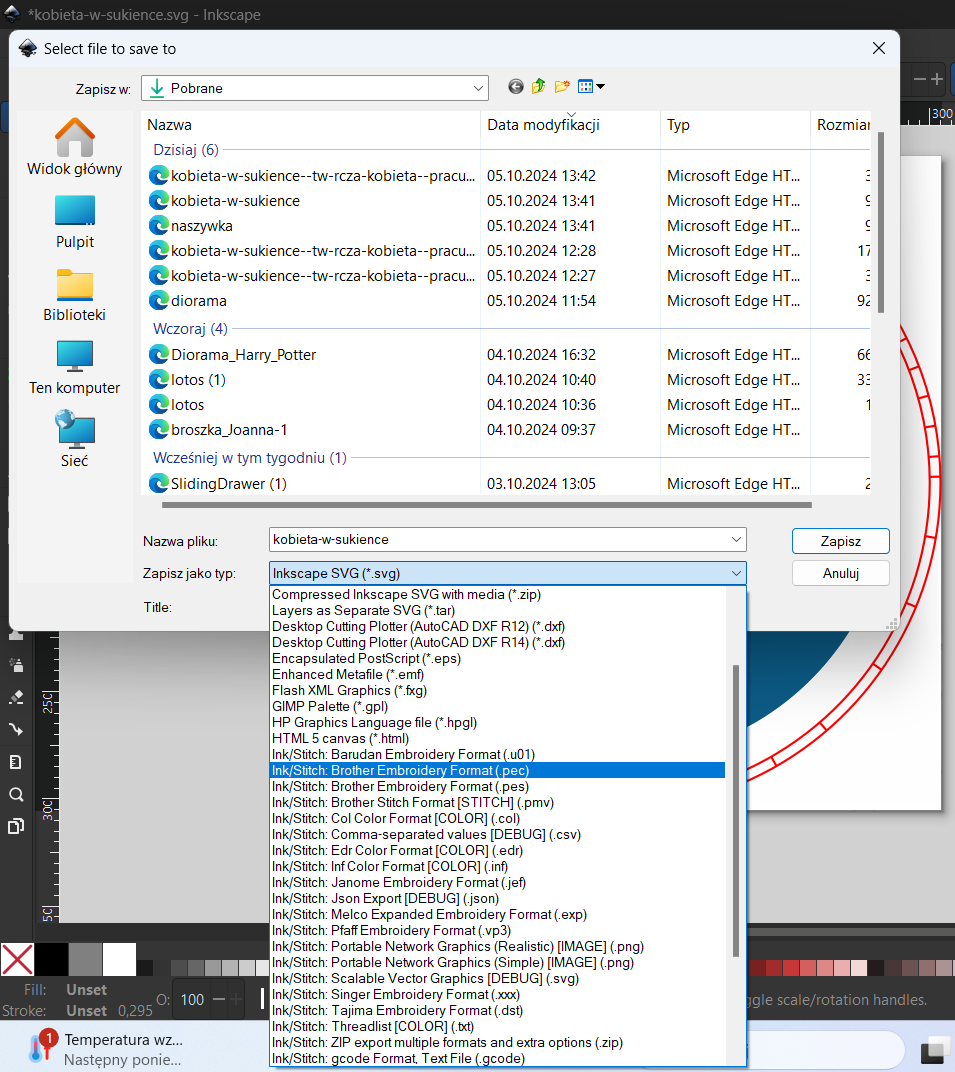
Task: Sort by the Typ column header
Action: tap(736, 125)
